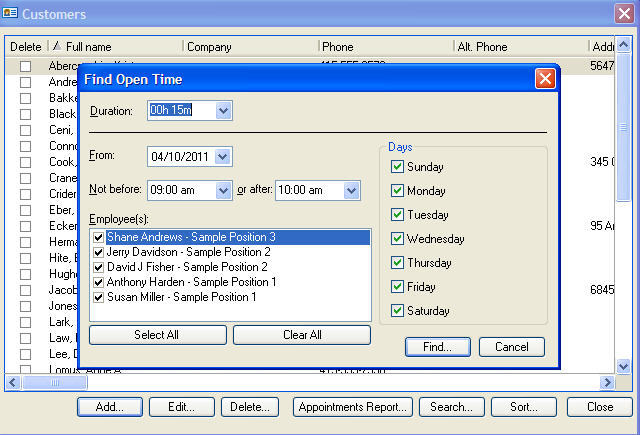Click the Close button in Customers window
Screen dimensions: 640x435
click(600, 407)
